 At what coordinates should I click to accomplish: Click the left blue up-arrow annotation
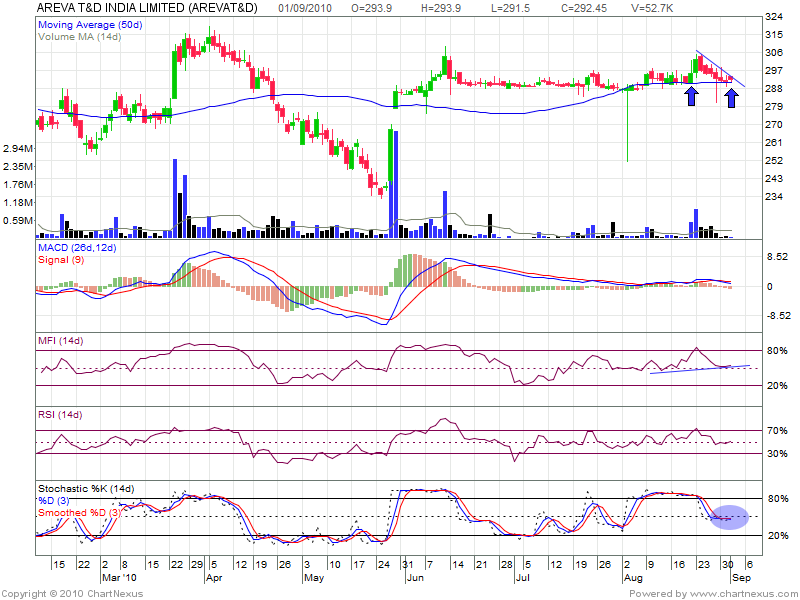(690, 95)
